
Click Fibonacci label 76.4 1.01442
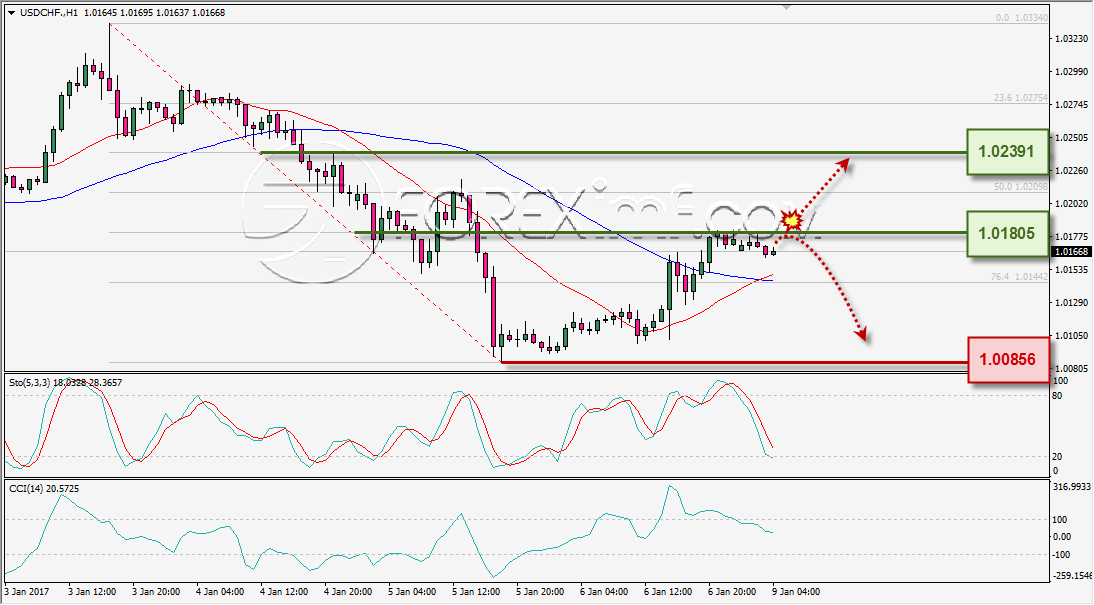(x=1019, y=276)
